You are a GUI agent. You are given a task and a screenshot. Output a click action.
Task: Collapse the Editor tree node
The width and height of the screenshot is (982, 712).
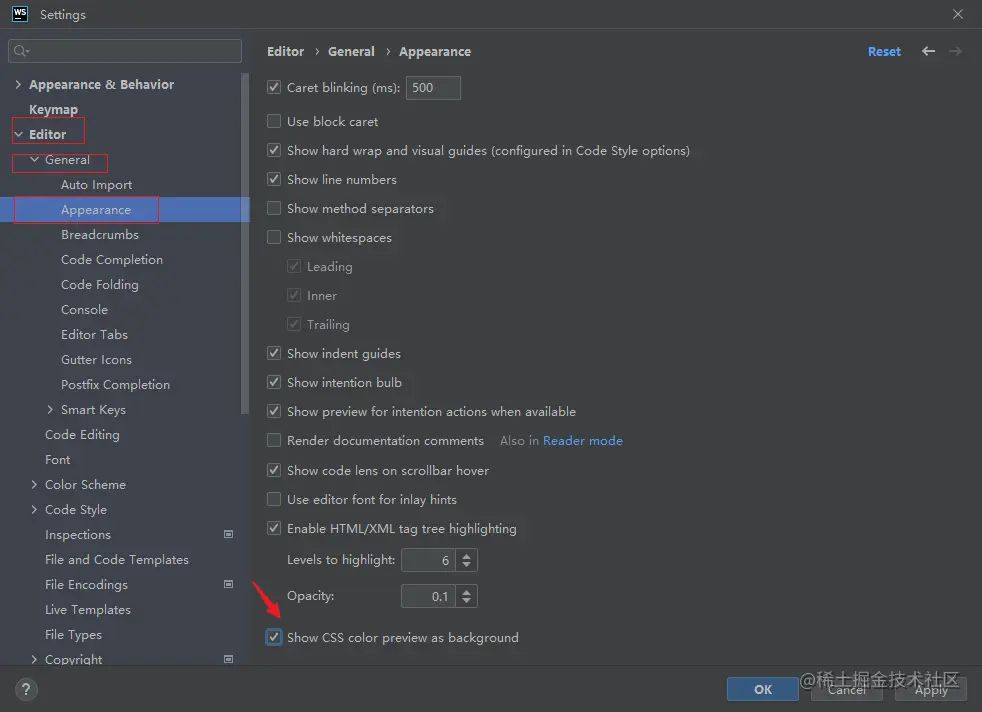point(18,134)
